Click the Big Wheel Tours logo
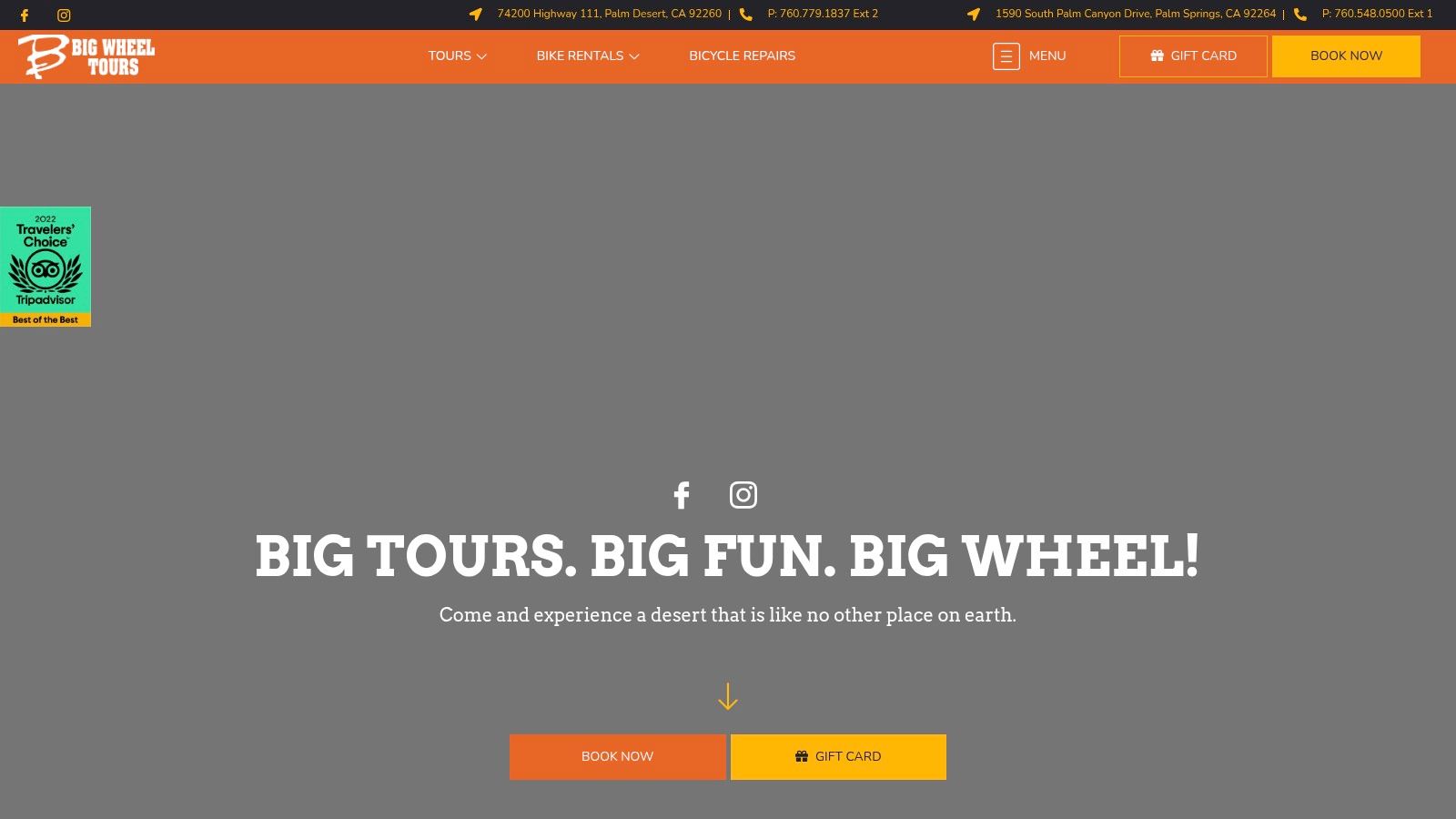 click(x=86, y=56)
